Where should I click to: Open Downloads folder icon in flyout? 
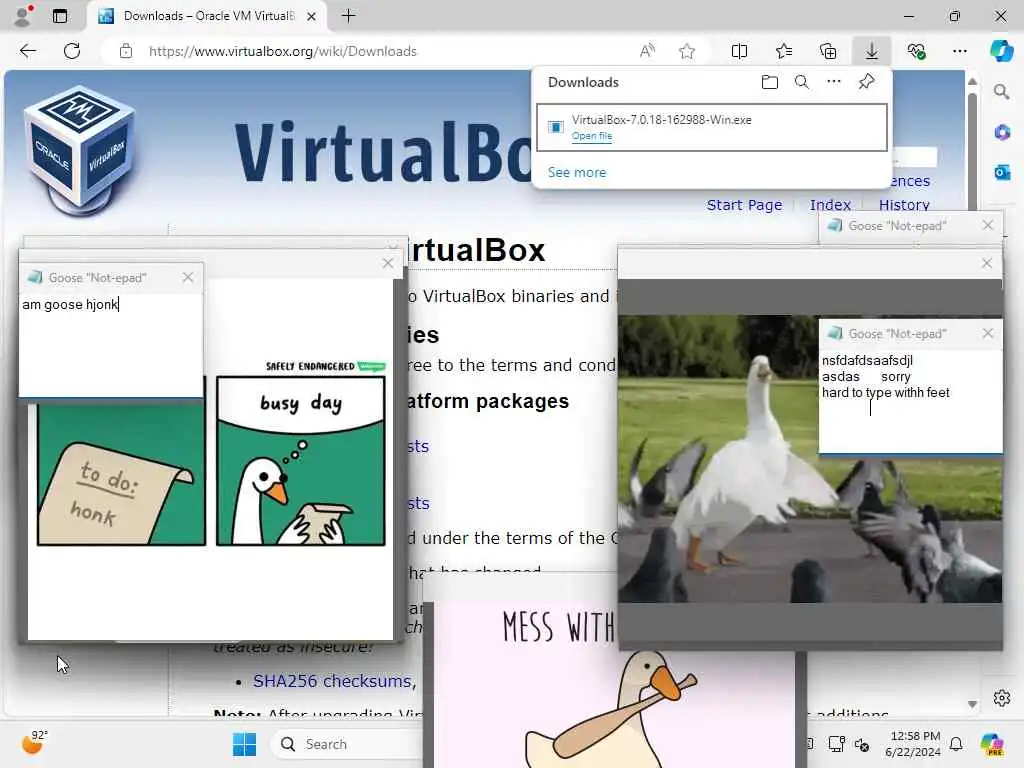point(770,82)
